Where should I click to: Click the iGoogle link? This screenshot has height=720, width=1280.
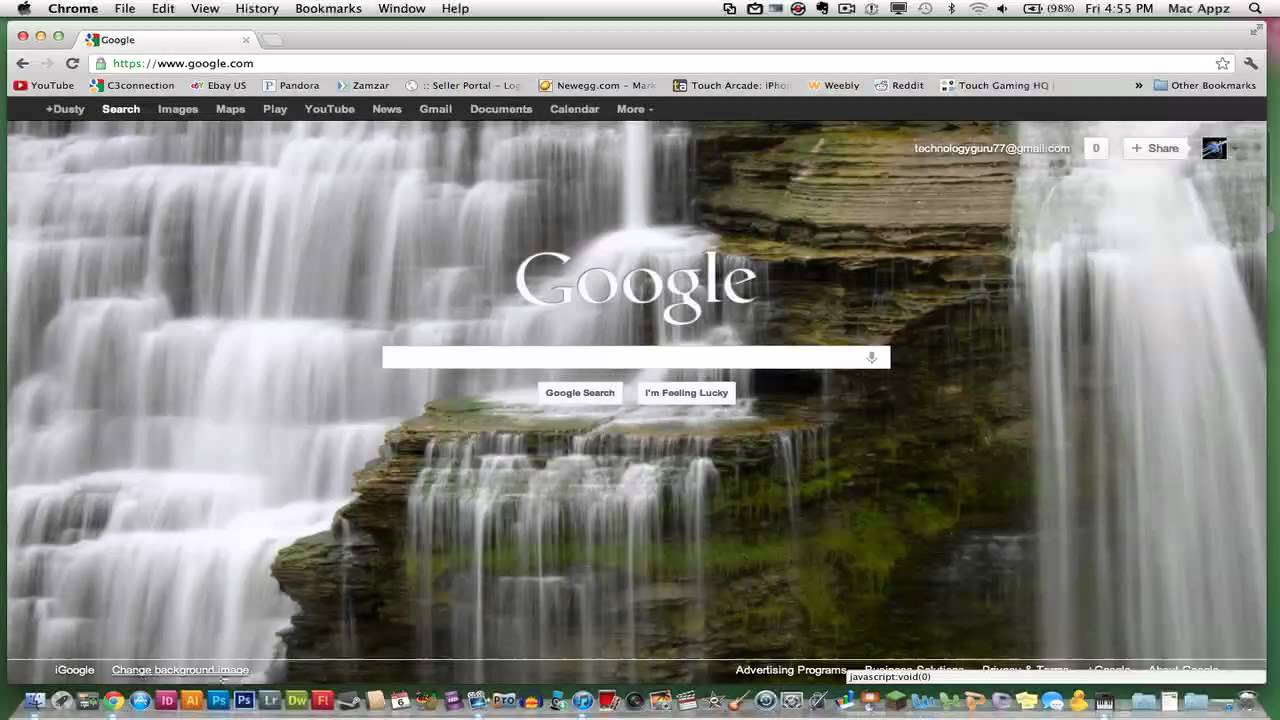pos(75,670)
